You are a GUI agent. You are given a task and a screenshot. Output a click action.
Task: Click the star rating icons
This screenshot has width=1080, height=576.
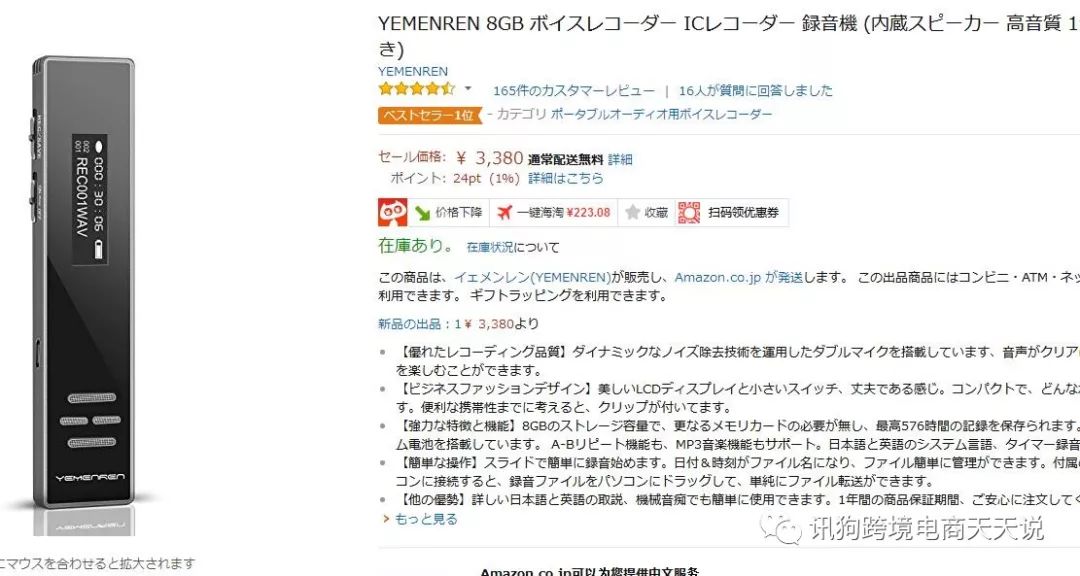416,89
